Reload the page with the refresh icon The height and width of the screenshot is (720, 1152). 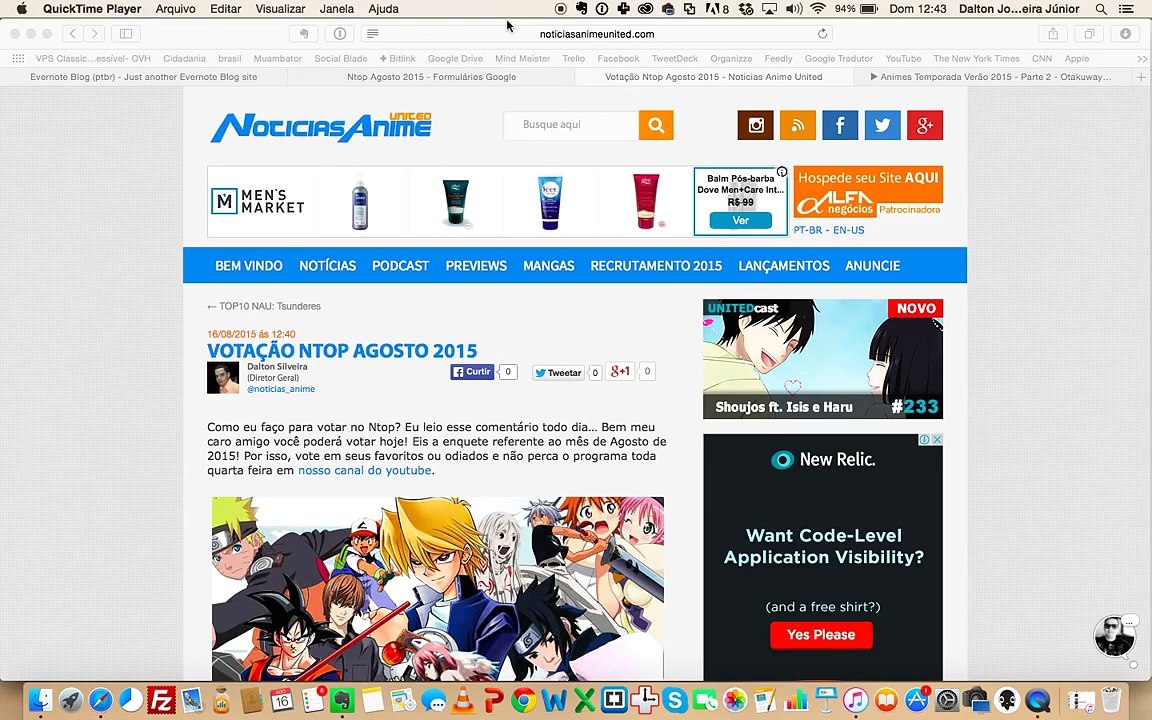822,34
